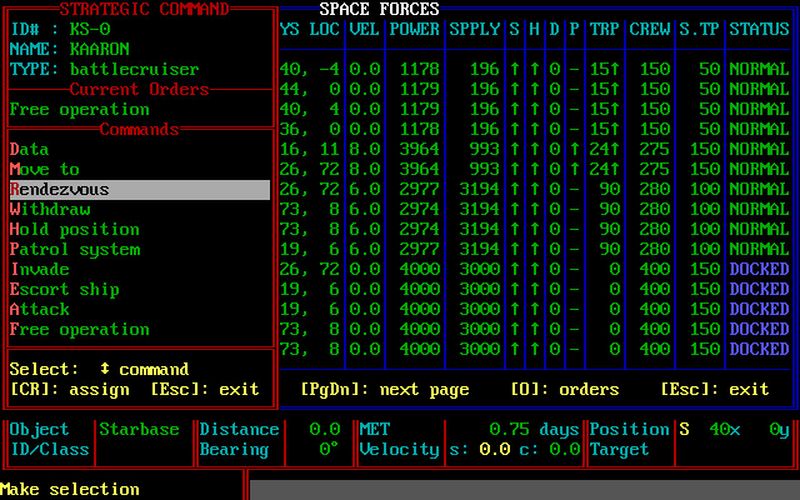
Task: Choose the Patrol system command
Action: pos(74,249)
